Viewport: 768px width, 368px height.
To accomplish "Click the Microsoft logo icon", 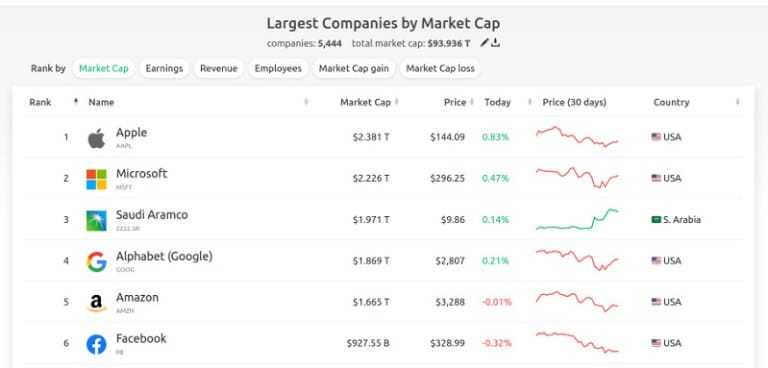I will pyautogui.click(x=96, y=179).
